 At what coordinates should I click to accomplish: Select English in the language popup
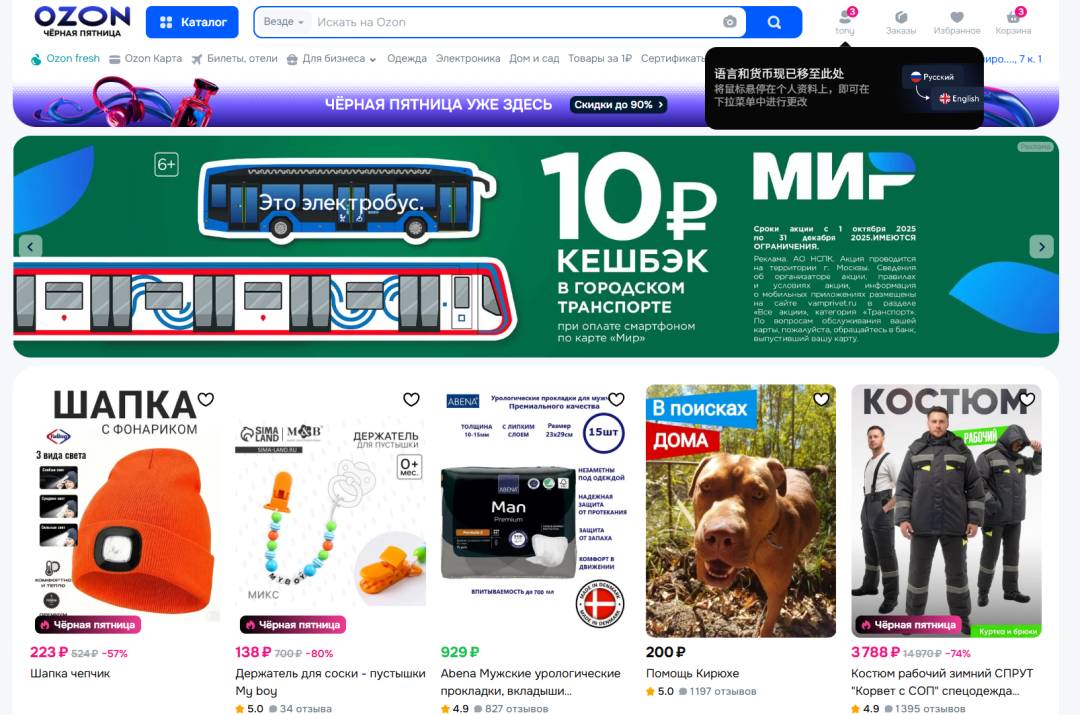tap(959, 99)
